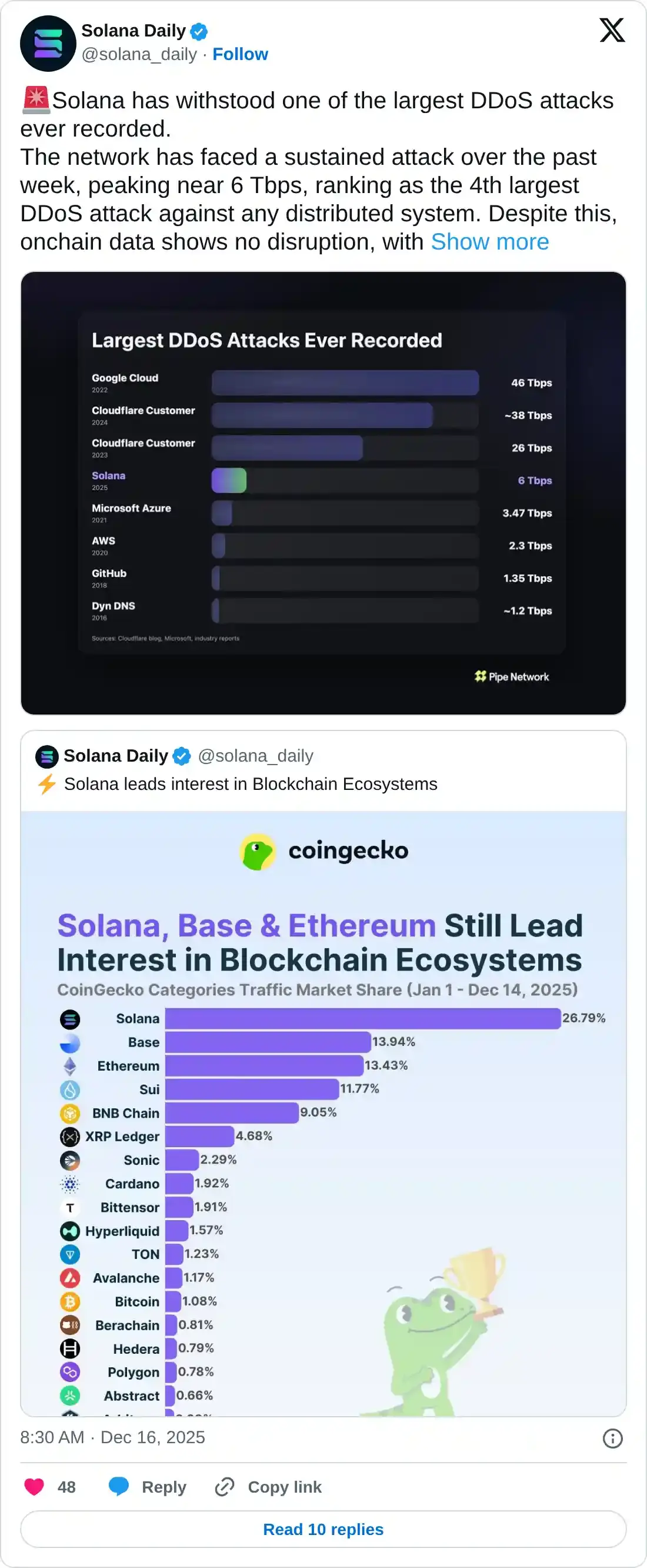Open the DDoS attacks bar chart image
Image resolution: width=647 pixels, height=1568 pixels.
pyautogui.click(x=323, y=493)
